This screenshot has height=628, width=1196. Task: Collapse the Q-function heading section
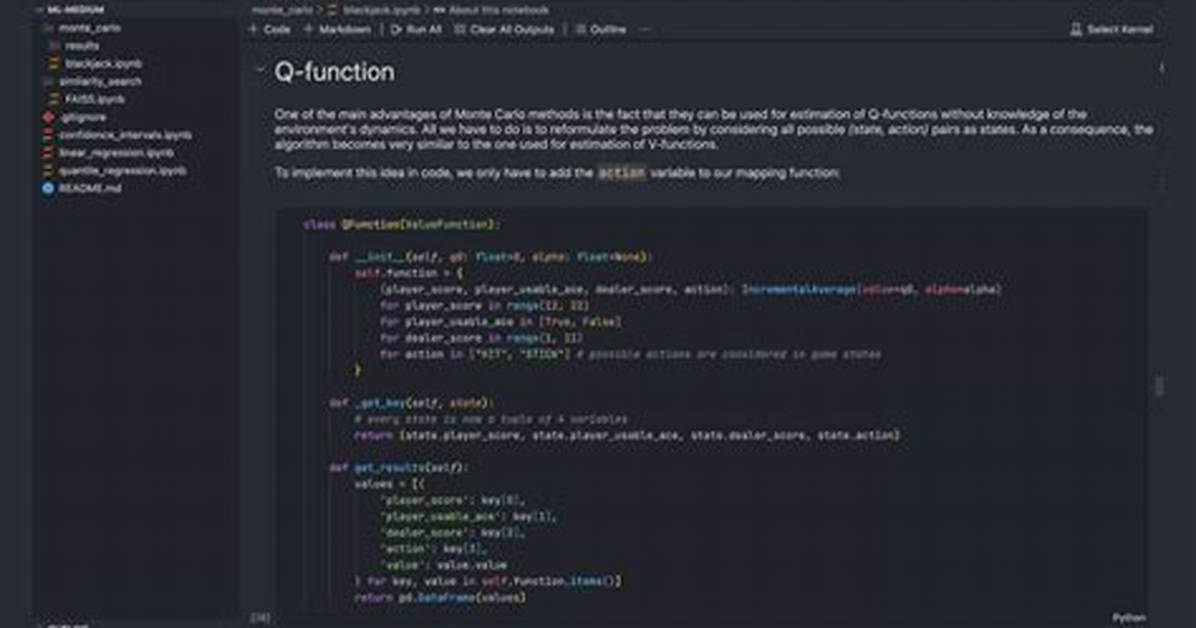259,70
